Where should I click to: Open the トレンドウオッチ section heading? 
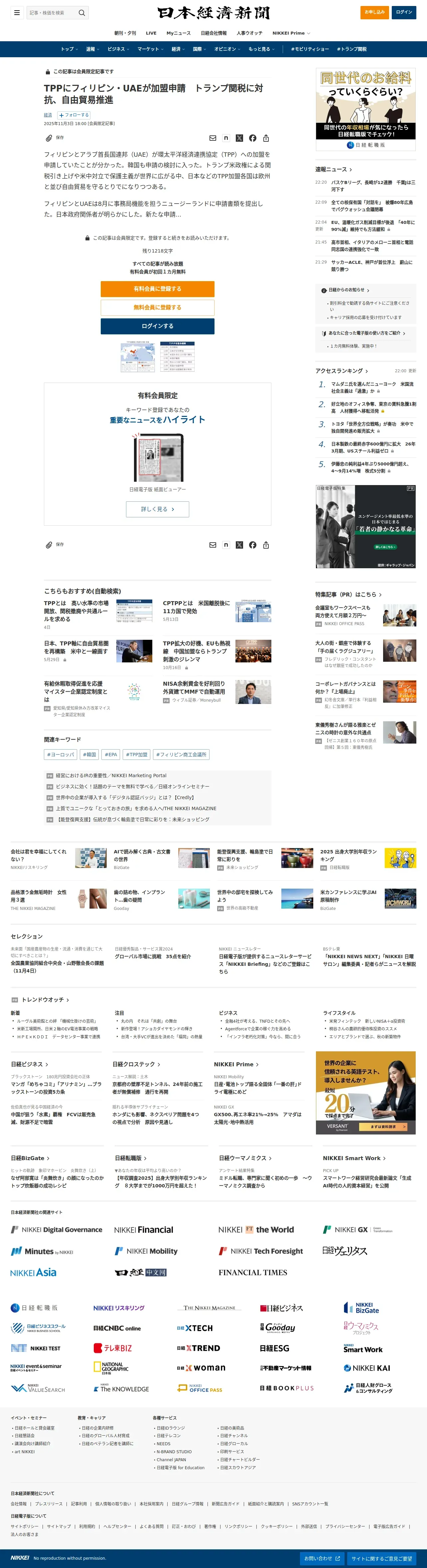(45, 999)
